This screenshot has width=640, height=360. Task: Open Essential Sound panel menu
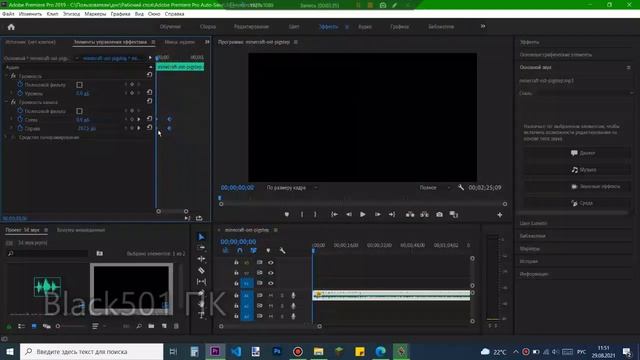(x=629, y=67)
